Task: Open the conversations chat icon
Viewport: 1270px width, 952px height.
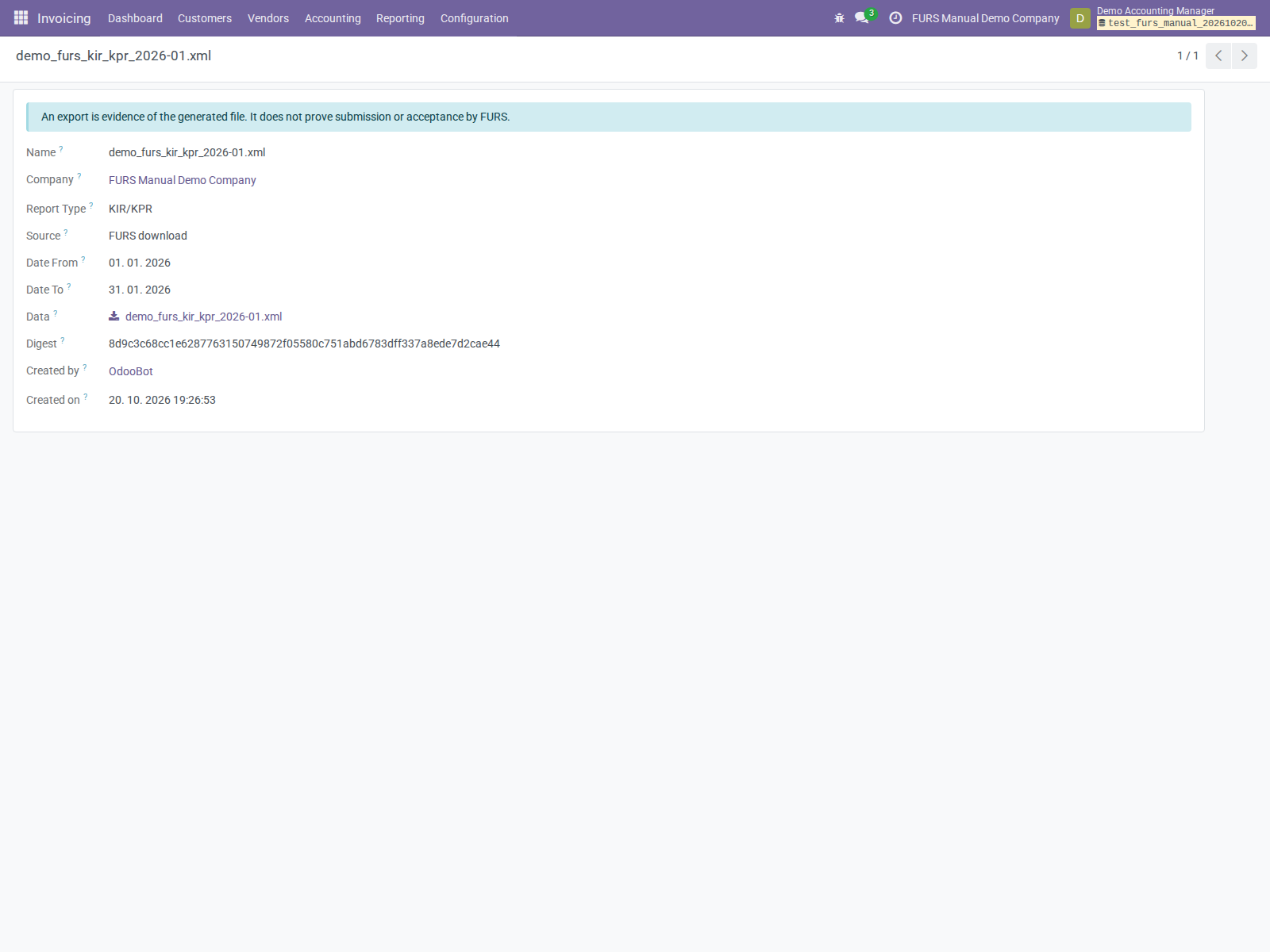Action: click(x=862, y=17)
